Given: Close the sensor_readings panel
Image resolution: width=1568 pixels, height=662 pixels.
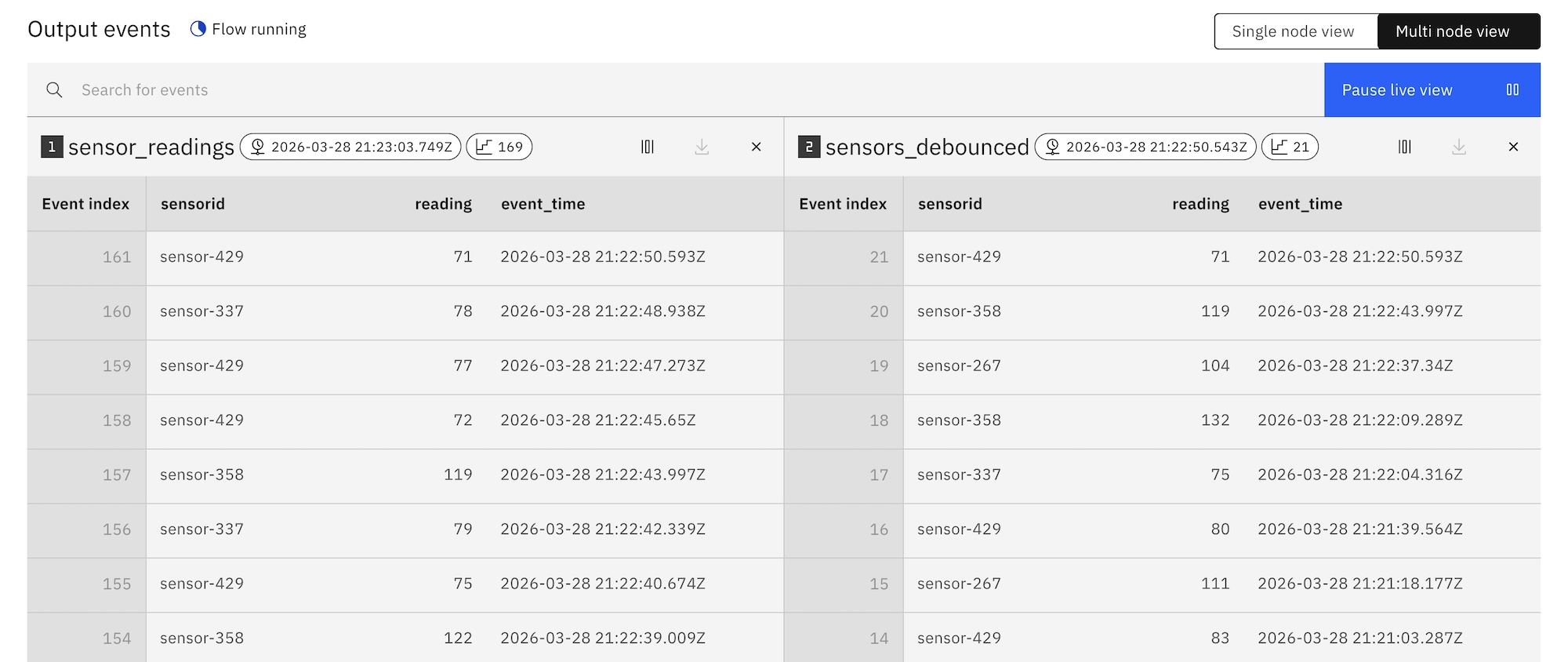Looking at the screenshot, I should tap(756, 147).
